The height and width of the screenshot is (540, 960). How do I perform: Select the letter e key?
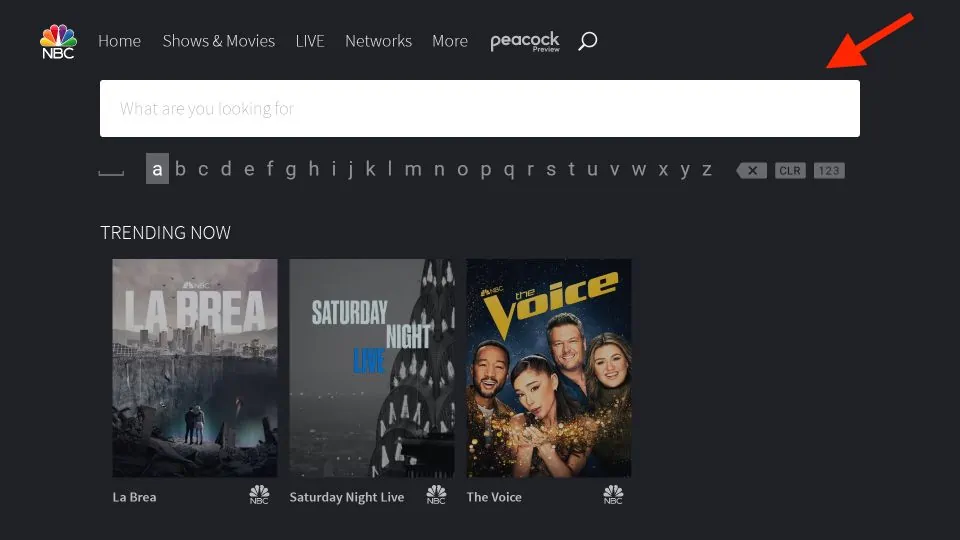[x=249, y=170]
